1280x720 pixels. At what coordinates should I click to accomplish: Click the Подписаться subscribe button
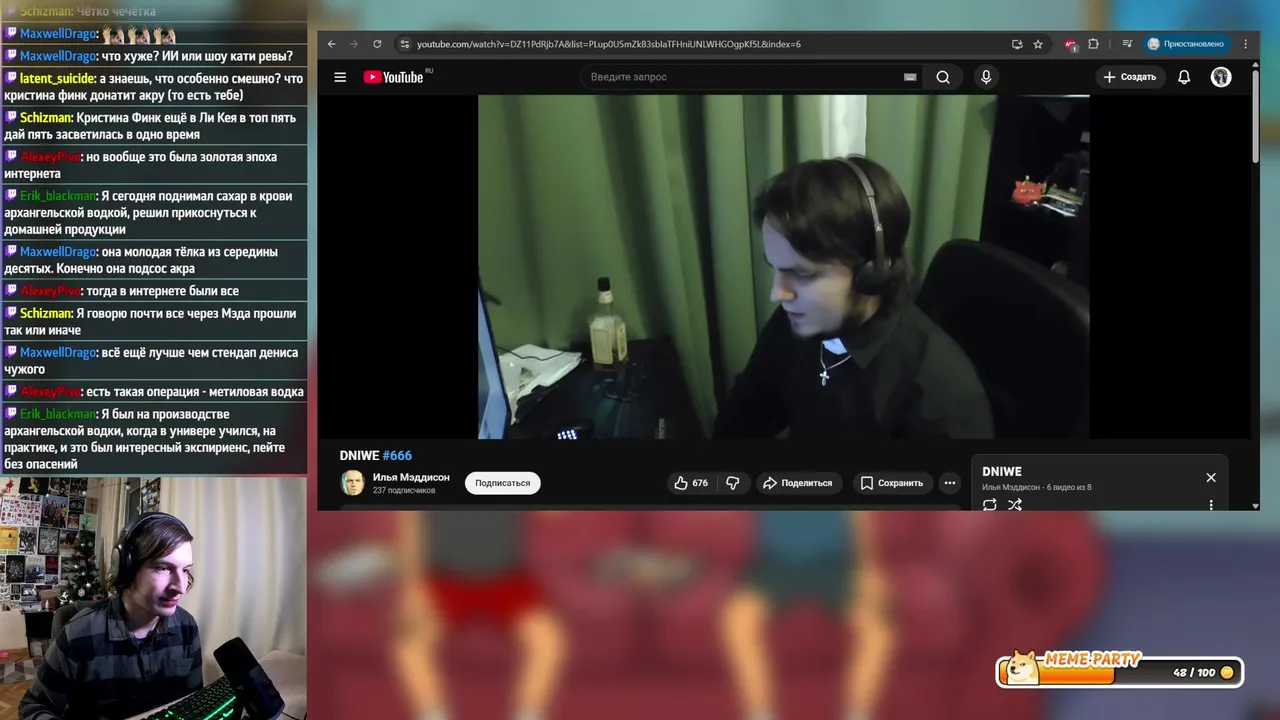click(502, 483)
